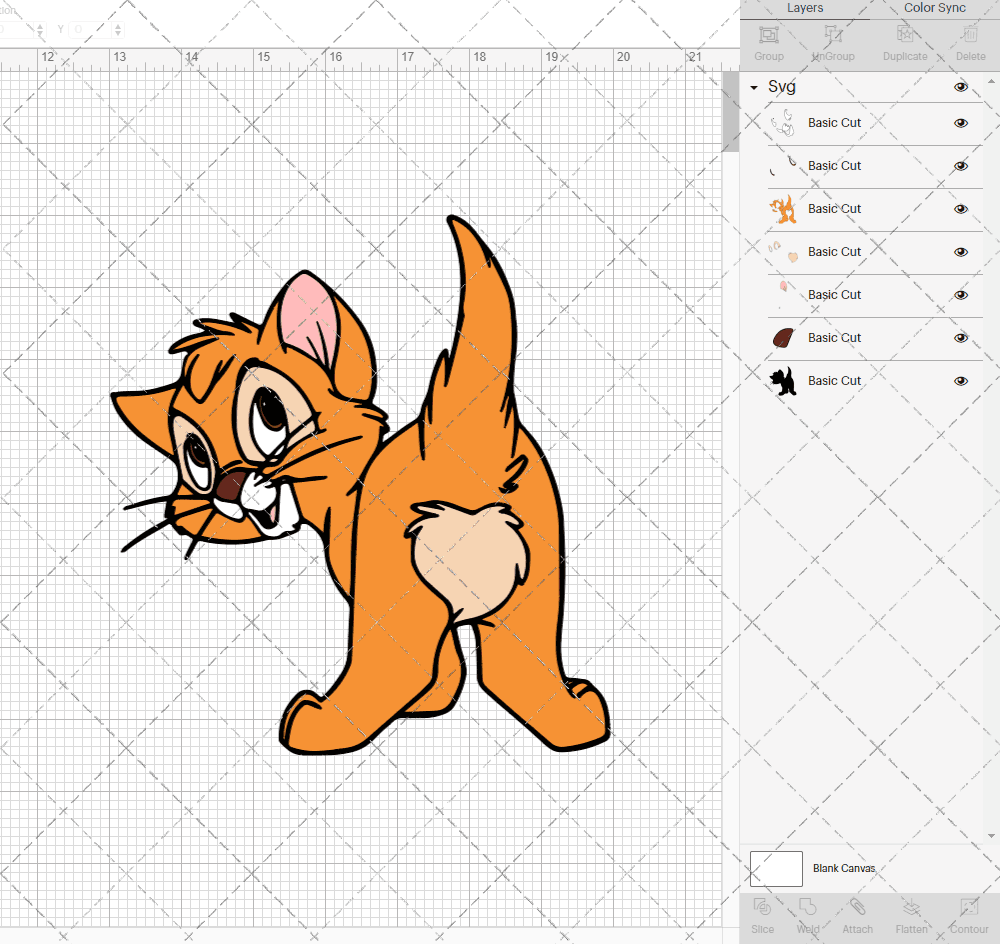Click the Weld tool icon
This screenshot has width=1000, height=944.
[x=807, y=907]
